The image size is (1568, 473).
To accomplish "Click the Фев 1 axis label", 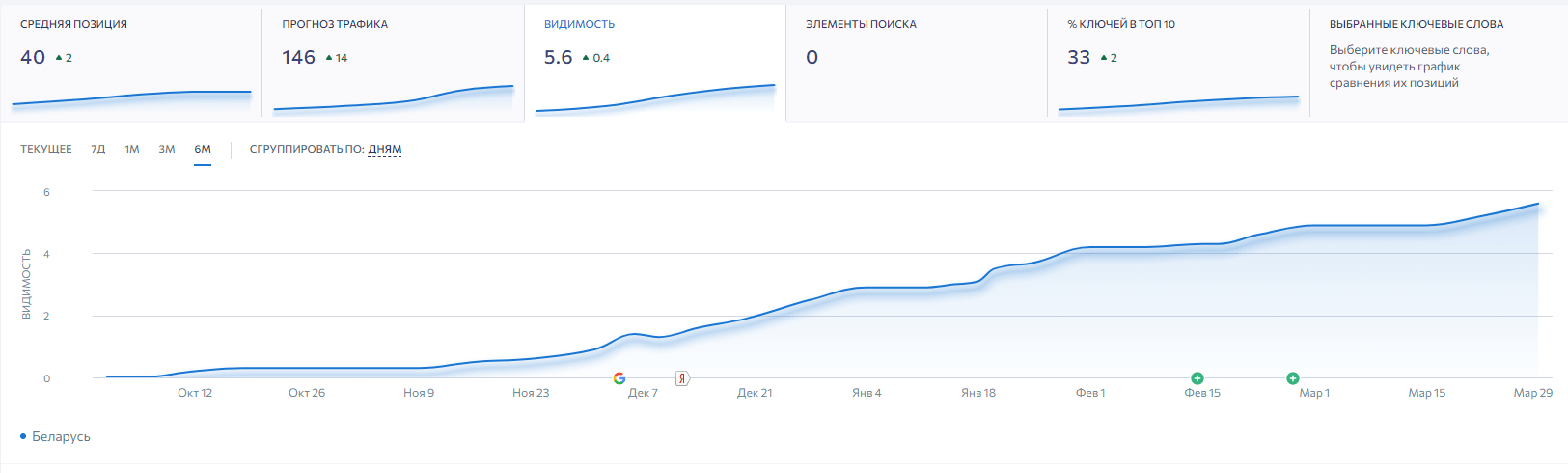I will coord(1090,393).
